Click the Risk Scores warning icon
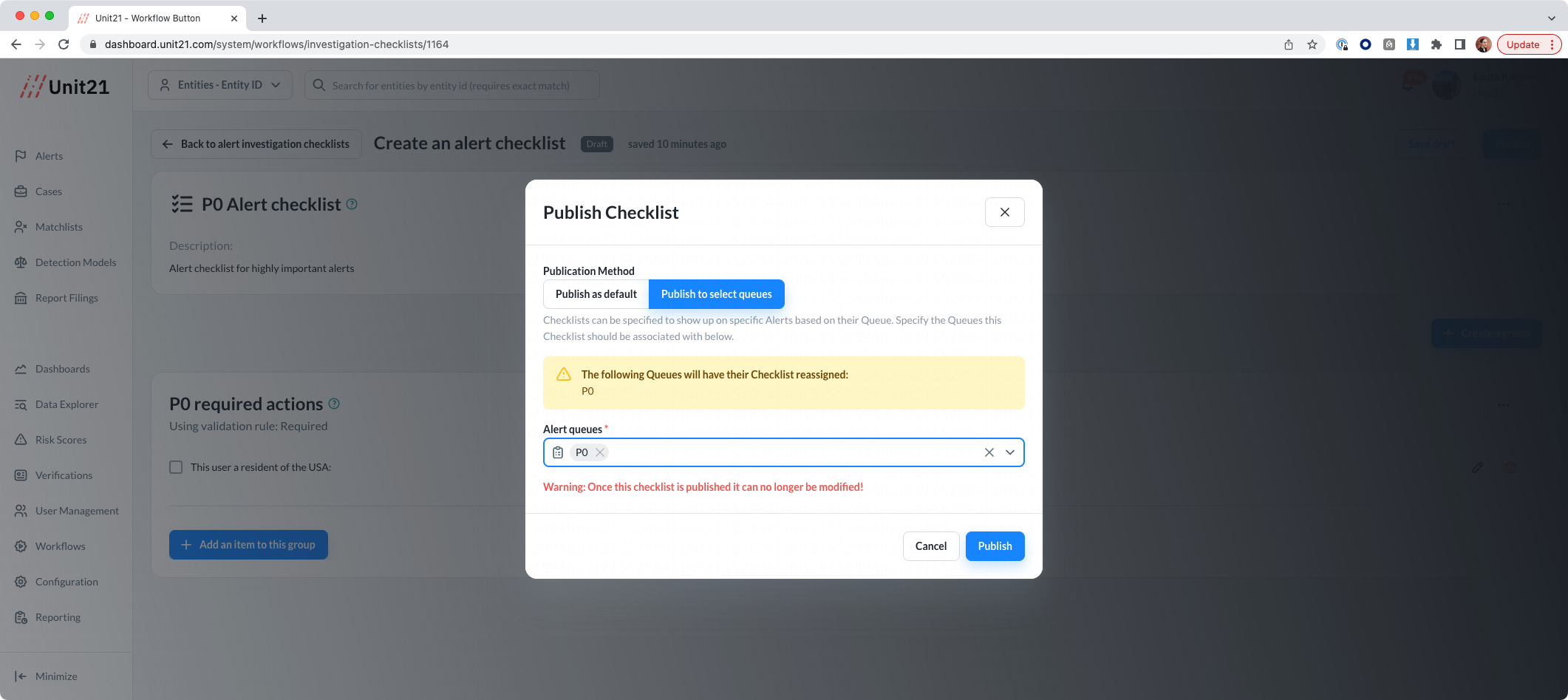Viewport: 1568px width, 700px height. click(x=21, y=440)
